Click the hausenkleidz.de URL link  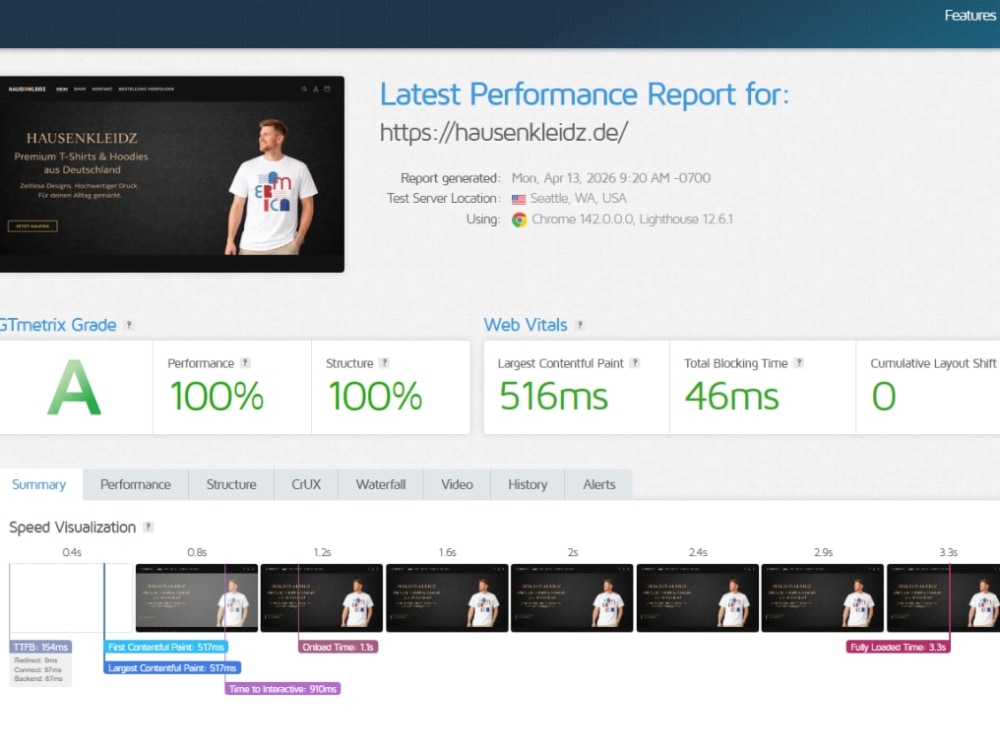click(504, 132)
